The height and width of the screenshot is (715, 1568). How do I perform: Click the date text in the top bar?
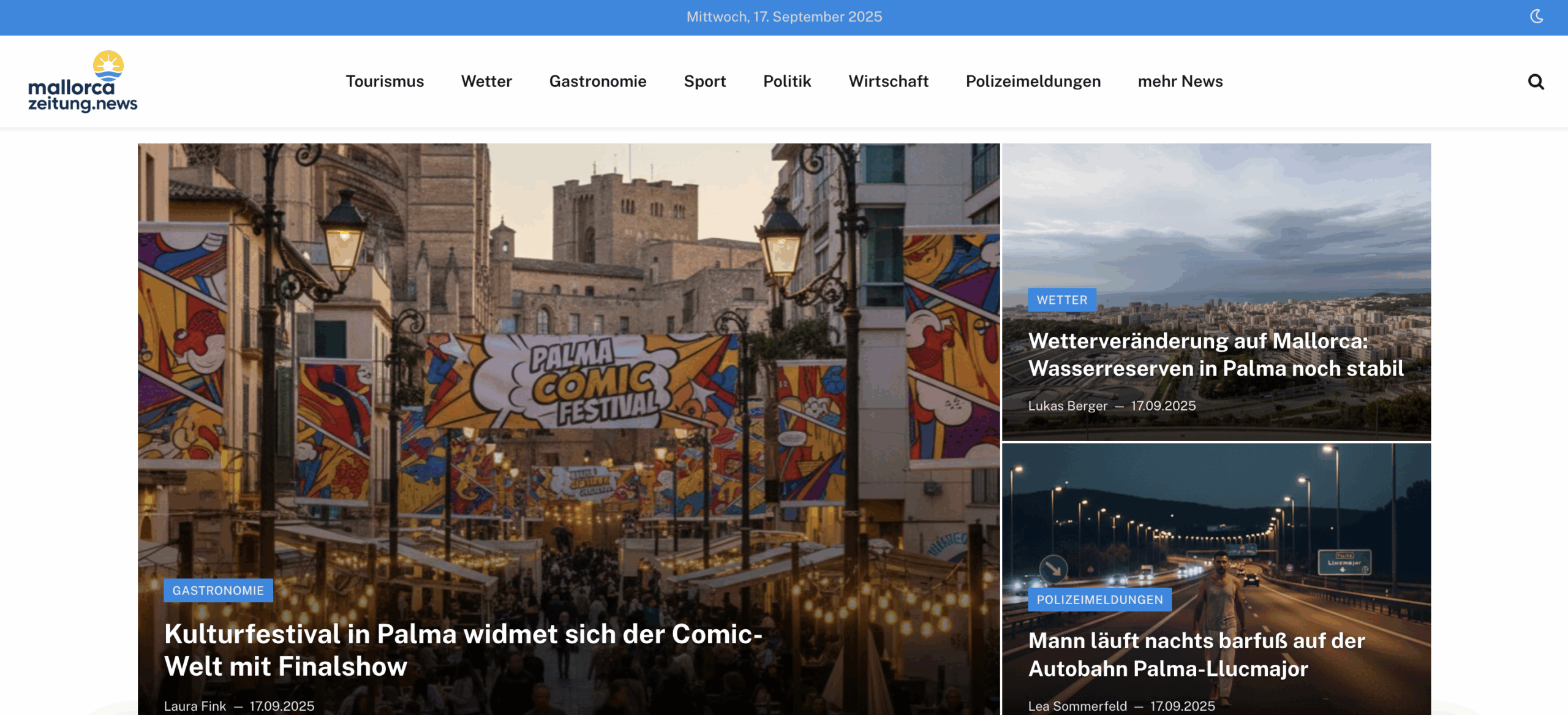784,17
